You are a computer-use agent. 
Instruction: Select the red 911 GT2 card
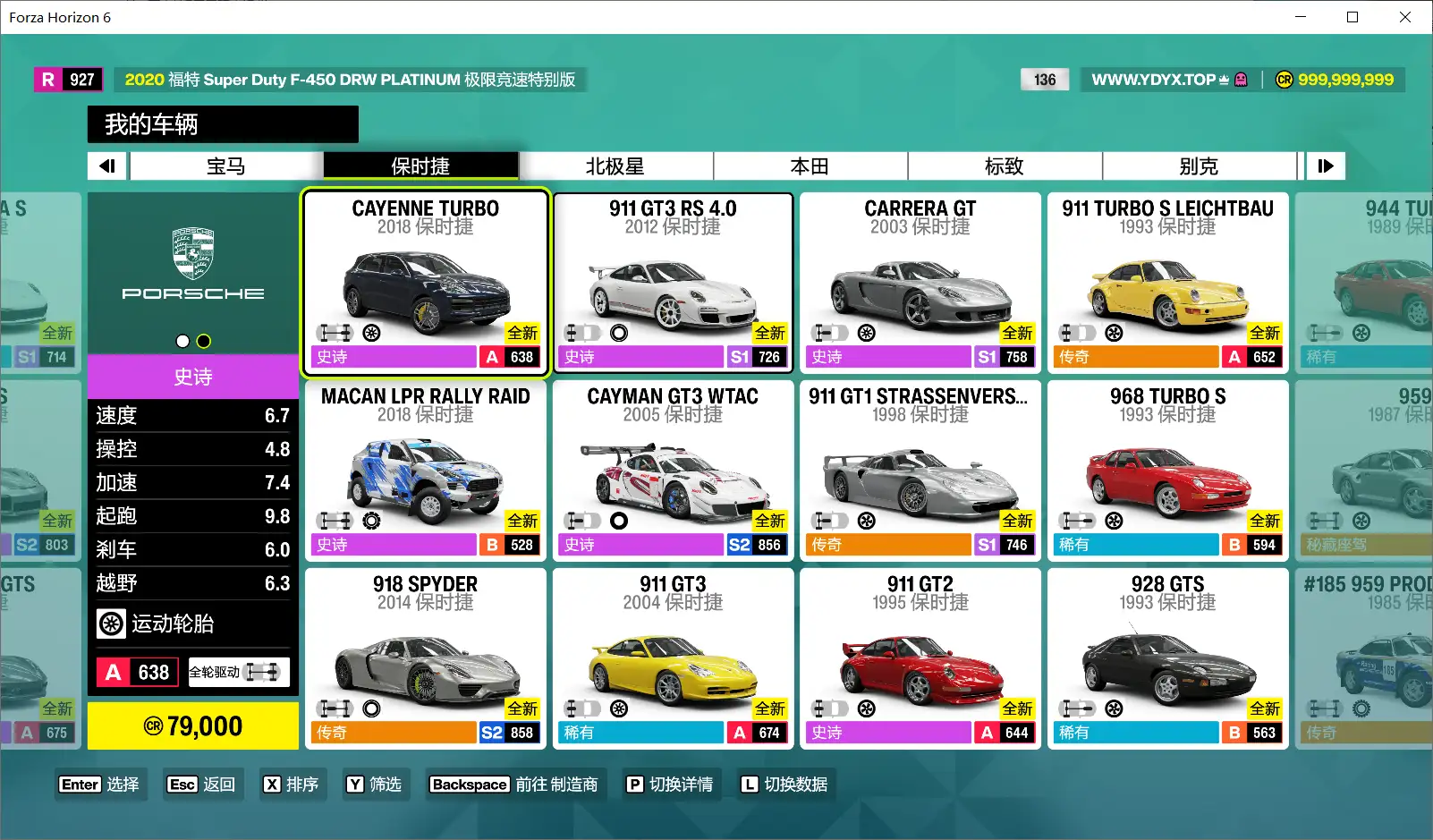920,658
